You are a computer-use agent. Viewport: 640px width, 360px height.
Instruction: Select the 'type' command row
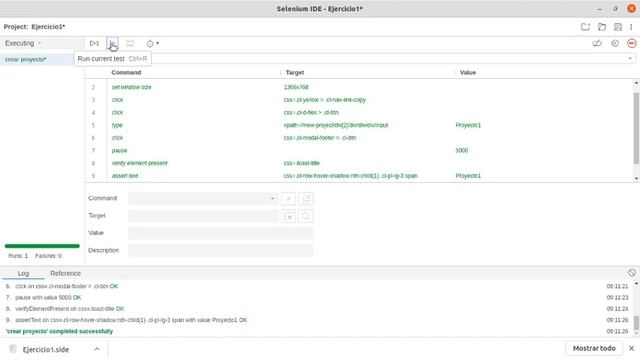pos(359,125)
